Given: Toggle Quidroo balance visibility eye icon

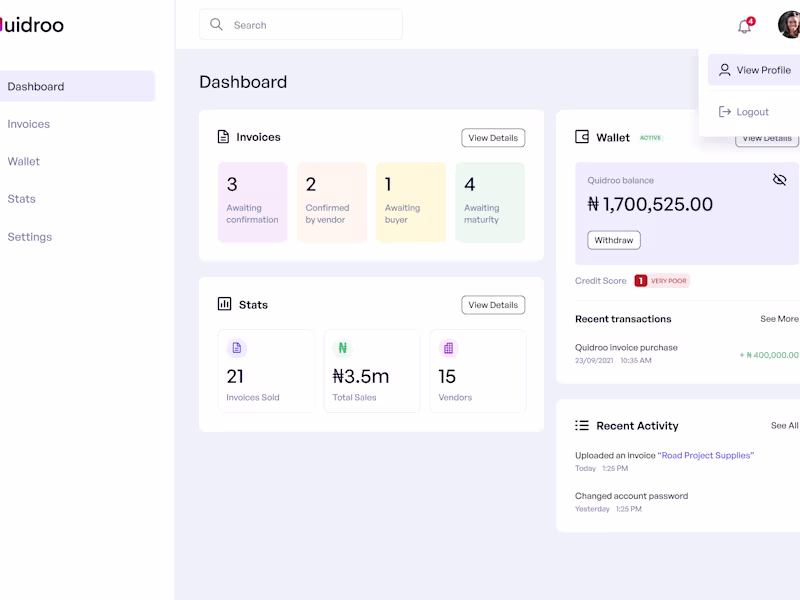Looking at the screenshot, I should (x=780, y=180).
